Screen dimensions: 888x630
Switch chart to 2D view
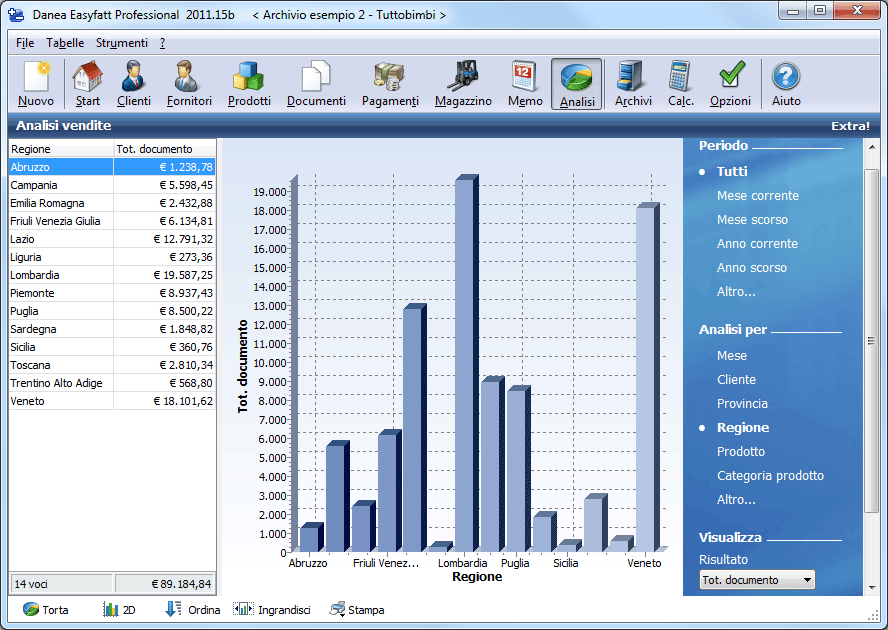tap(119, 610)
